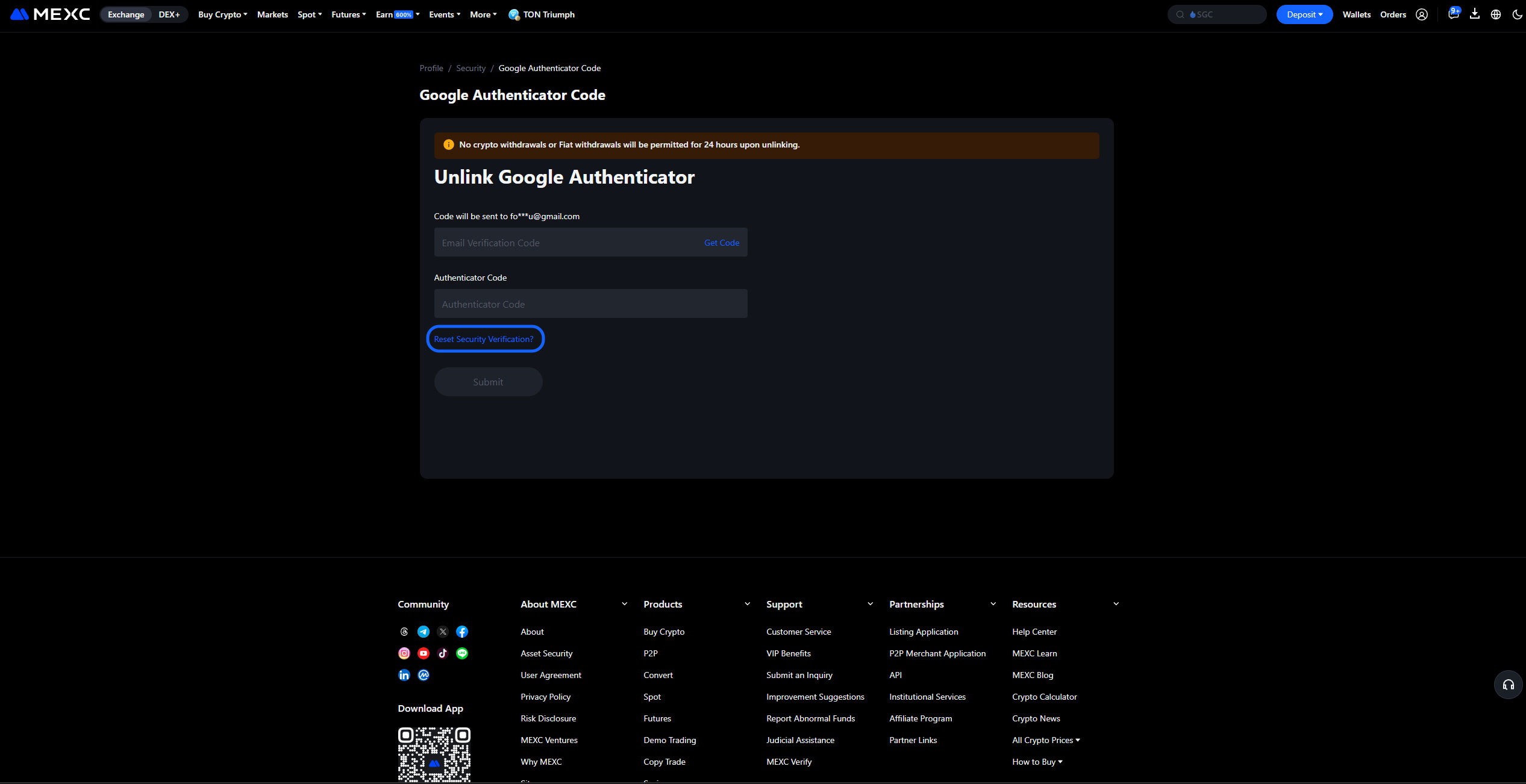Expand the Spot dropdown menu
Viewport: 1526px width, 784px height.
[310, 14]
